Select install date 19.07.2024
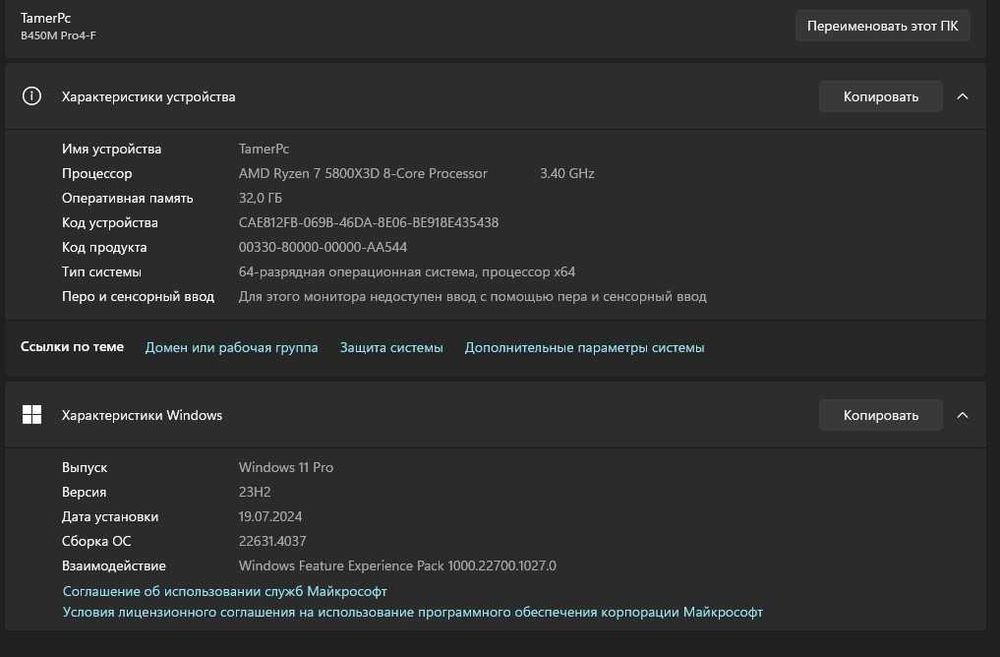The height and width of the screenshot is (657, 1000). [270, 517]
